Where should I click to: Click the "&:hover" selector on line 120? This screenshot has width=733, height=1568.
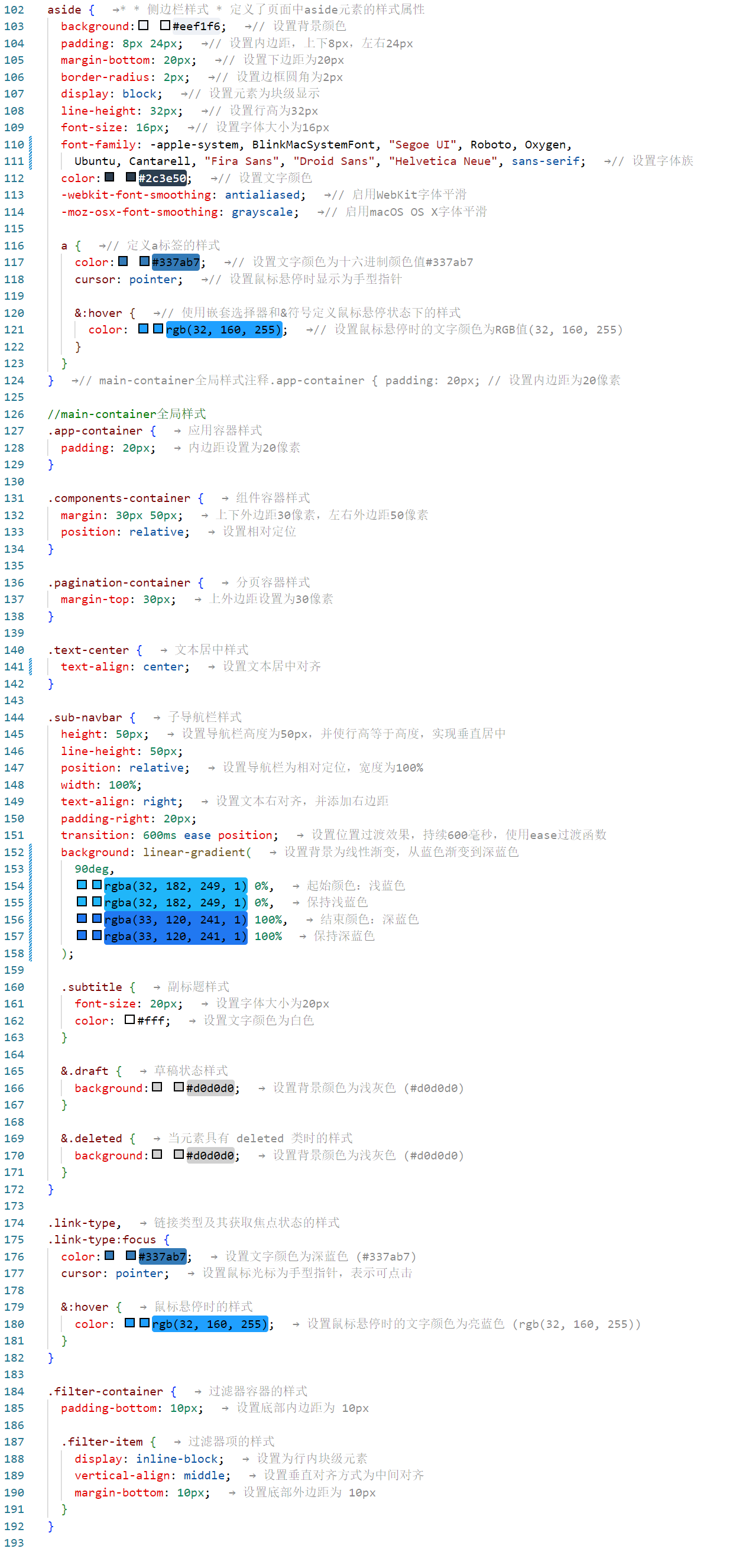[98, 313]
